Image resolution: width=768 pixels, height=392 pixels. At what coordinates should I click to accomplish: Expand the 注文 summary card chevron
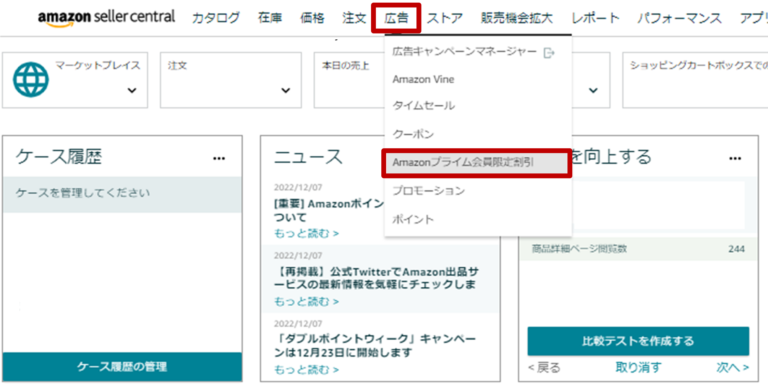(286, 91)
